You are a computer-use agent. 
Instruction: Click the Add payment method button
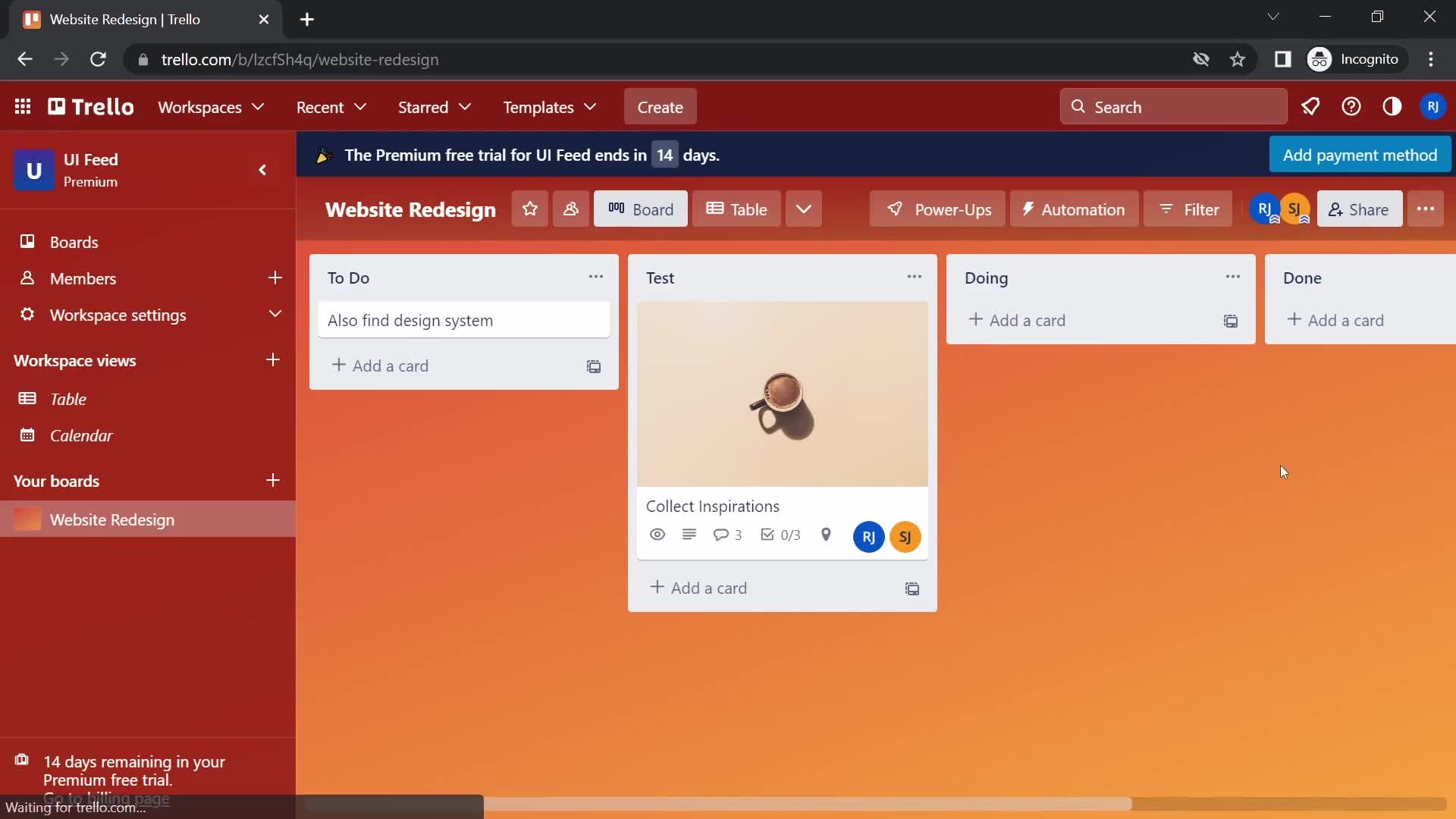(x=1360, y=155)
